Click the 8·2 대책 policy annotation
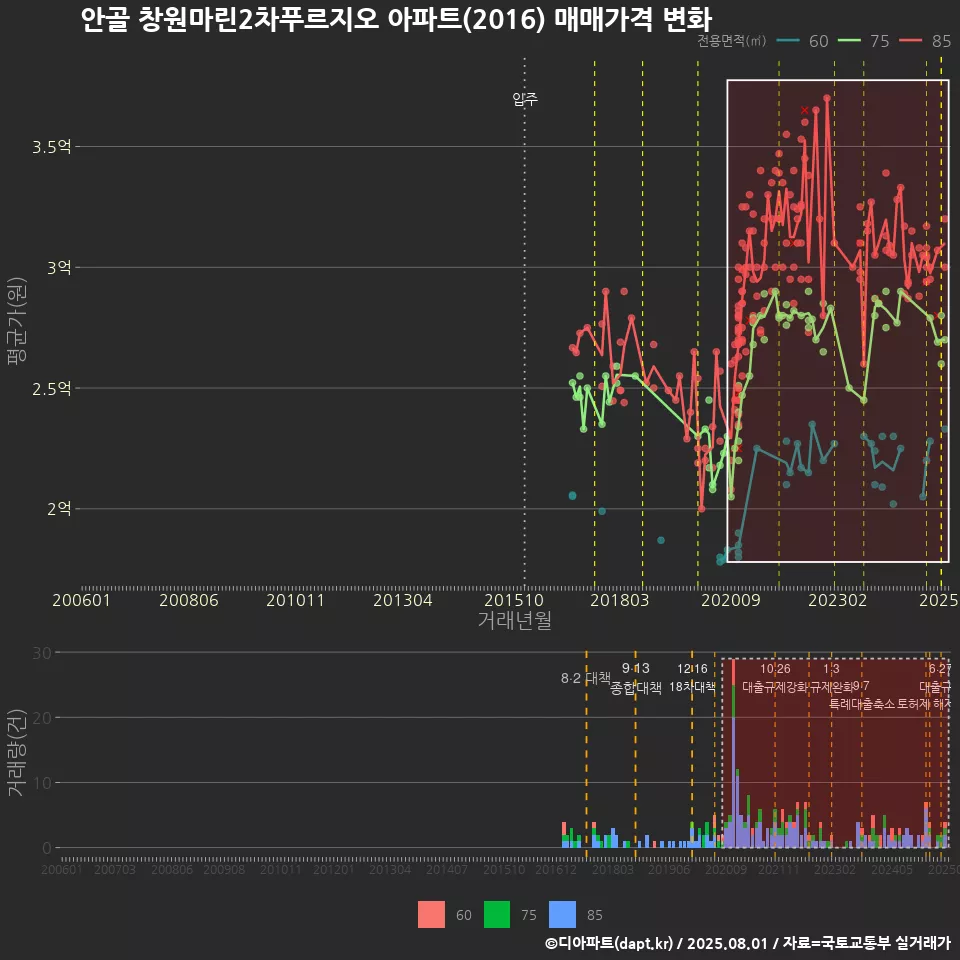The height and width of the screenshot is (960, 960). point(585,678)
